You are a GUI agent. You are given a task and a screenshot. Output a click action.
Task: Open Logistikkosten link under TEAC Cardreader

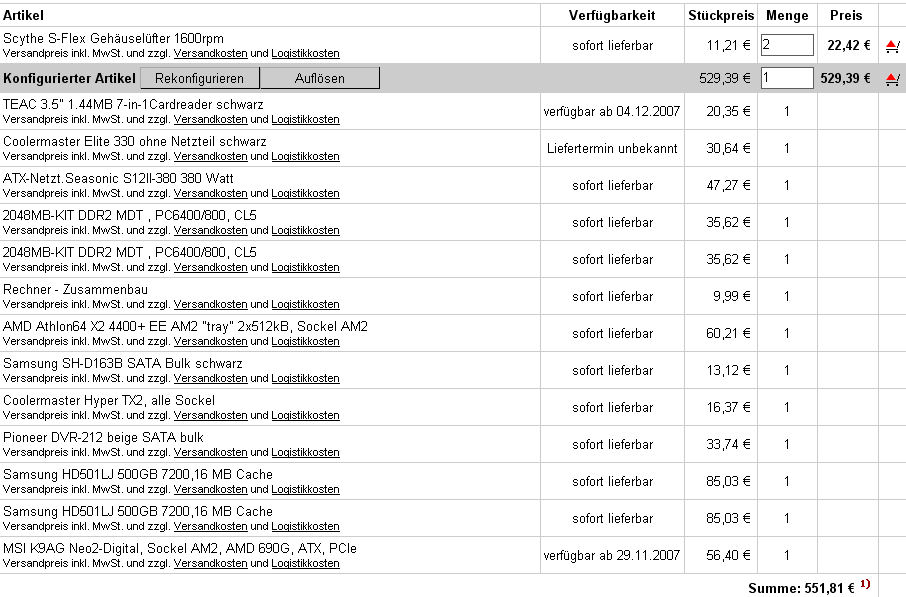(305, 119)
